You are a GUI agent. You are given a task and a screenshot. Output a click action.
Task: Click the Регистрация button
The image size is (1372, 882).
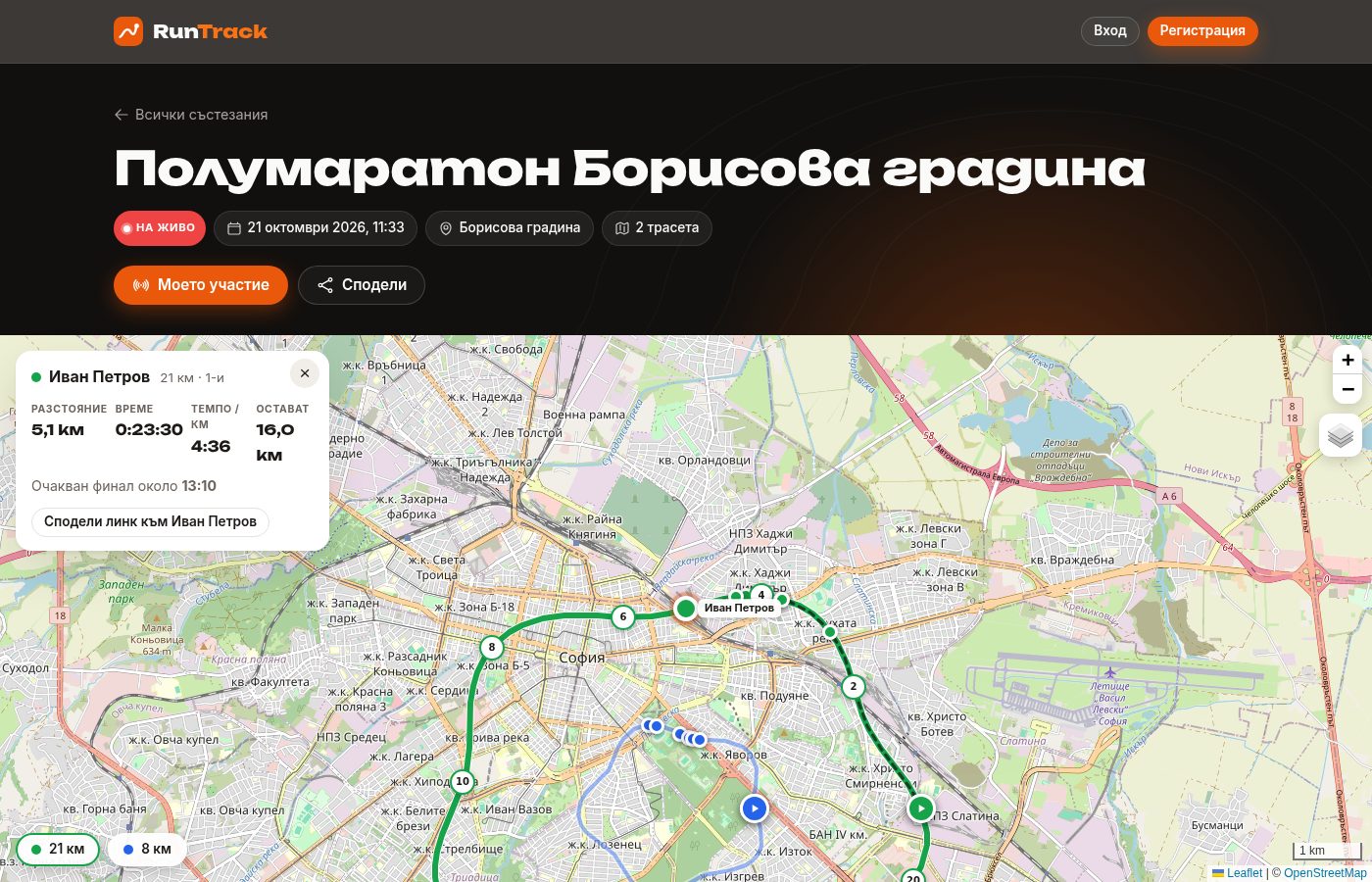[1202, 30]
